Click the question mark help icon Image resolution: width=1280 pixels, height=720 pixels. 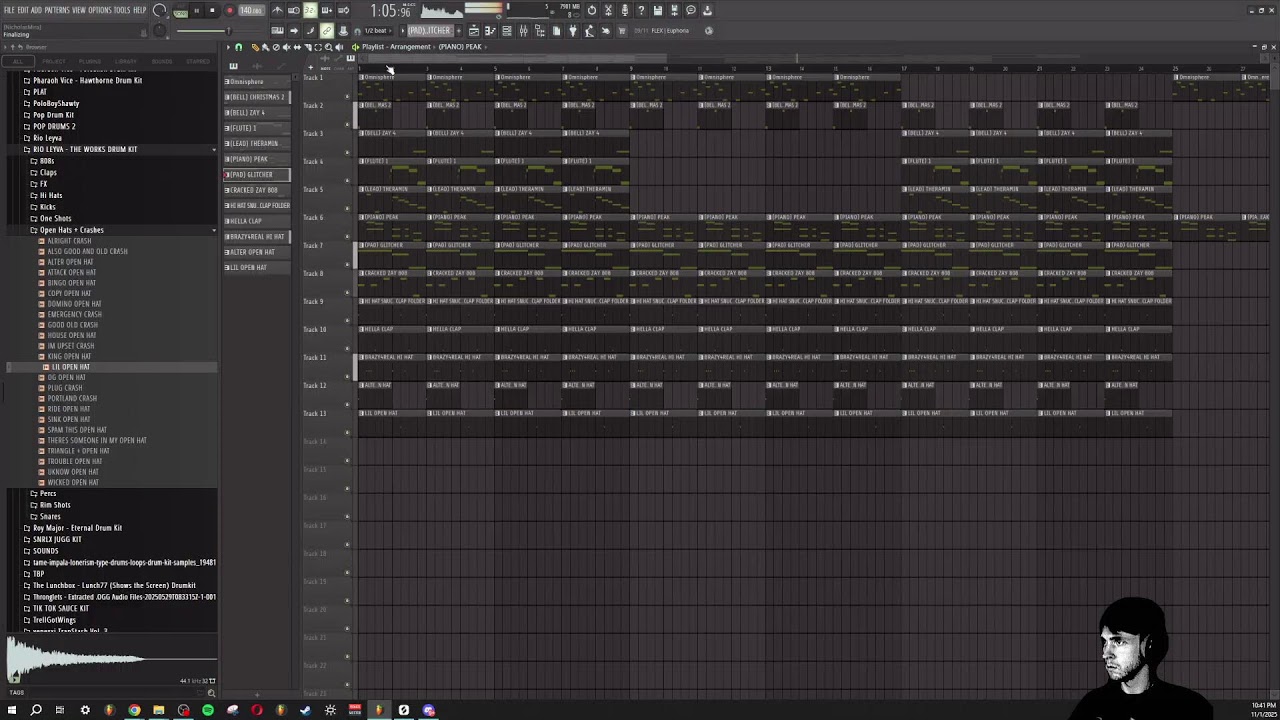pyautogui.click(x=641, y=10)
